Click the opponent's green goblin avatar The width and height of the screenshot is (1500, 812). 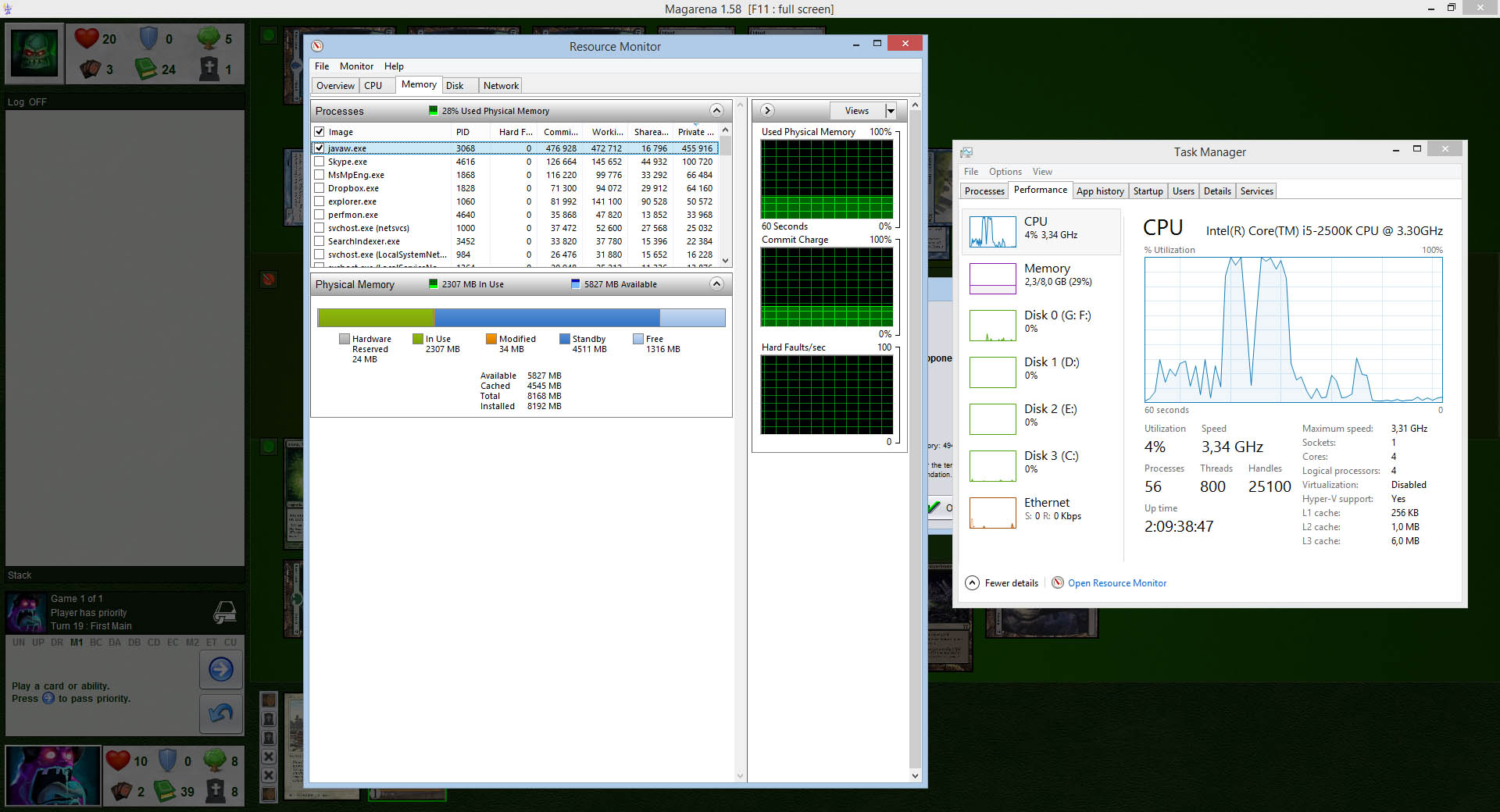(34, 53)
